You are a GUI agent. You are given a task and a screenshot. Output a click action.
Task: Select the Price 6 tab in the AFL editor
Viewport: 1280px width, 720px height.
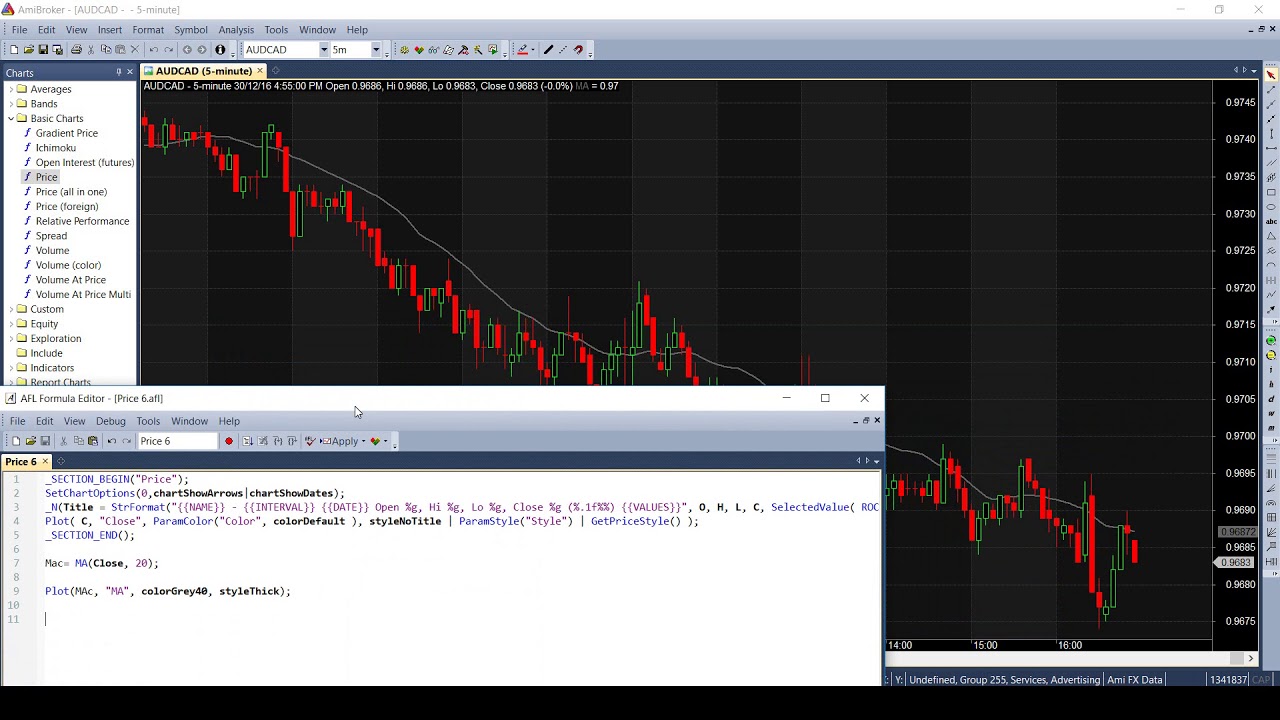20,462
